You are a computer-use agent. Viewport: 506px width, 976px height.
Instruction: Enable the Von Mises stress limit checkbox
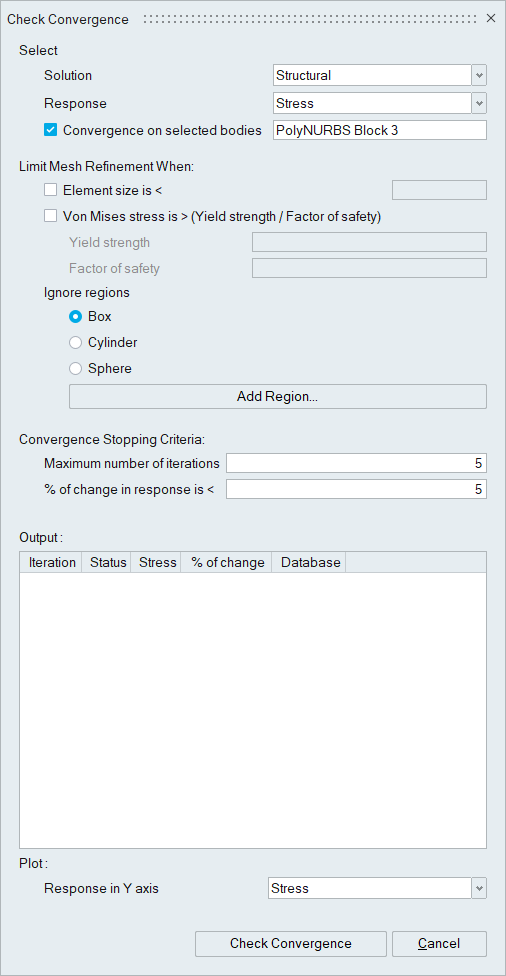(50, 216)
